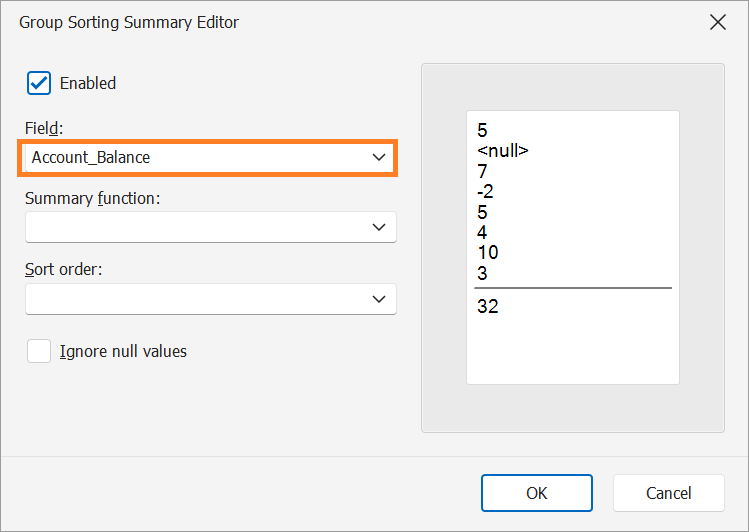Expand the Summary function dropdown arrow
The width and height of the screenshot is (749, 532).
(x=379, y=227)
